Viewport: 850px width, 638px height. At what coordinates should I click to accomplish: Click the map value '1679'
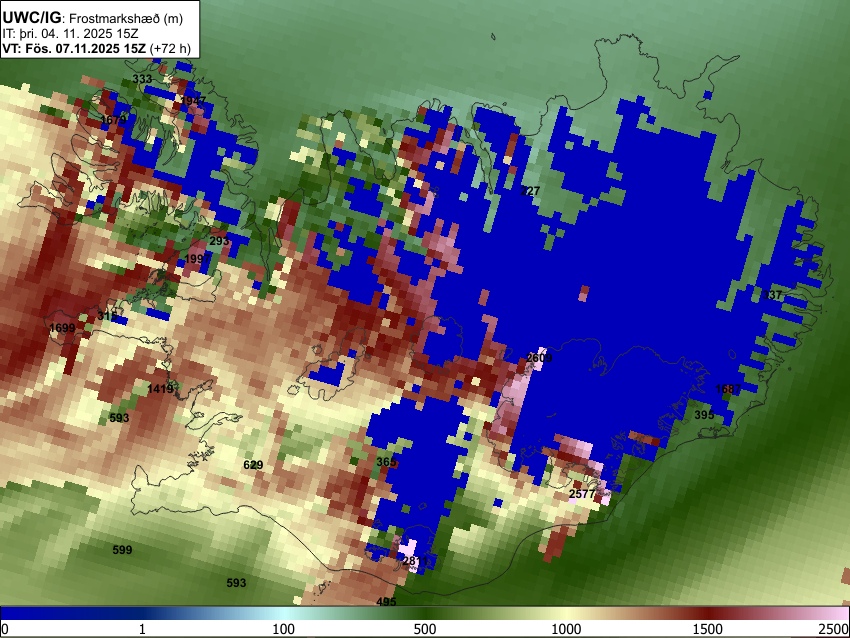pyautogui.click(x=113, y=119)
